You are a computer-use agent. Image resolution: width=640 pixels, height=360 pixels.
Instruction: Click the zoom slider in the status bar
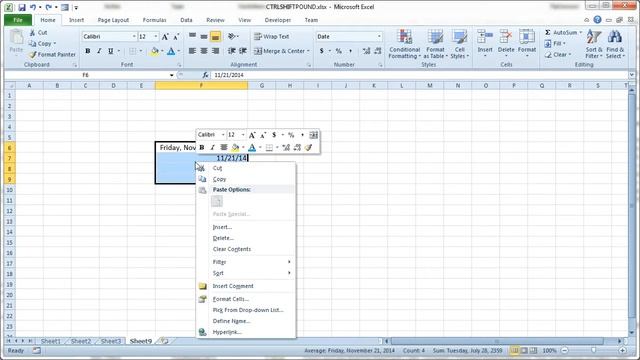[x=593, y=351]
